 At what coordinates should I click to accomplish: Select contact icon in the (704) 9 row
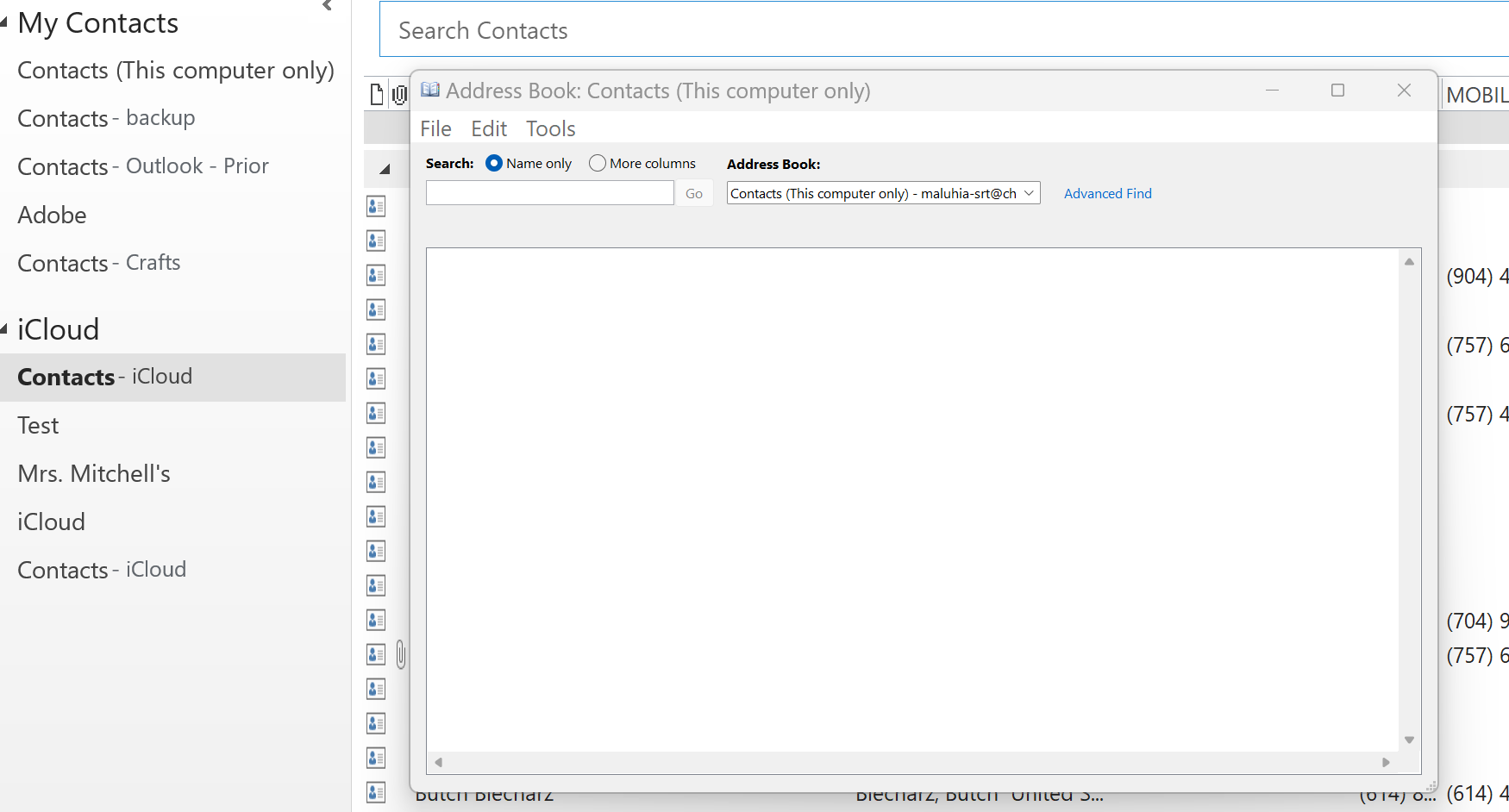tap(376, 620)
